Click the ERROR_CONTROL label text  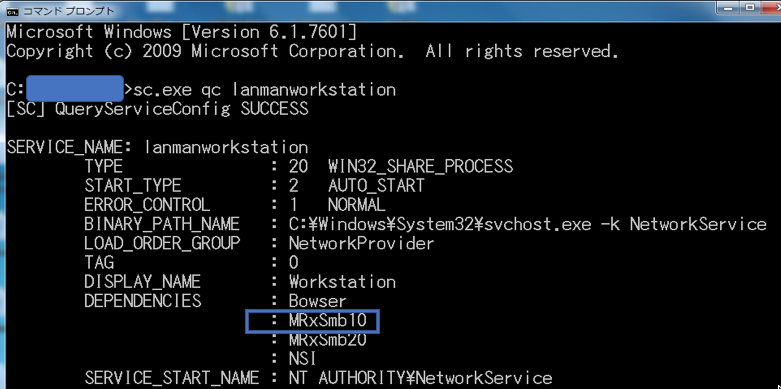pyautogui.click(x=147, y=206)
